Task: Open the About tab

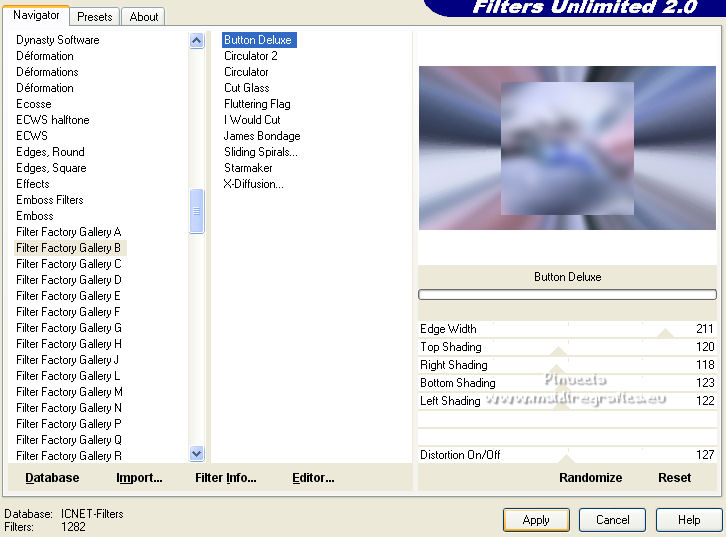Action: (x=144, y=17)
